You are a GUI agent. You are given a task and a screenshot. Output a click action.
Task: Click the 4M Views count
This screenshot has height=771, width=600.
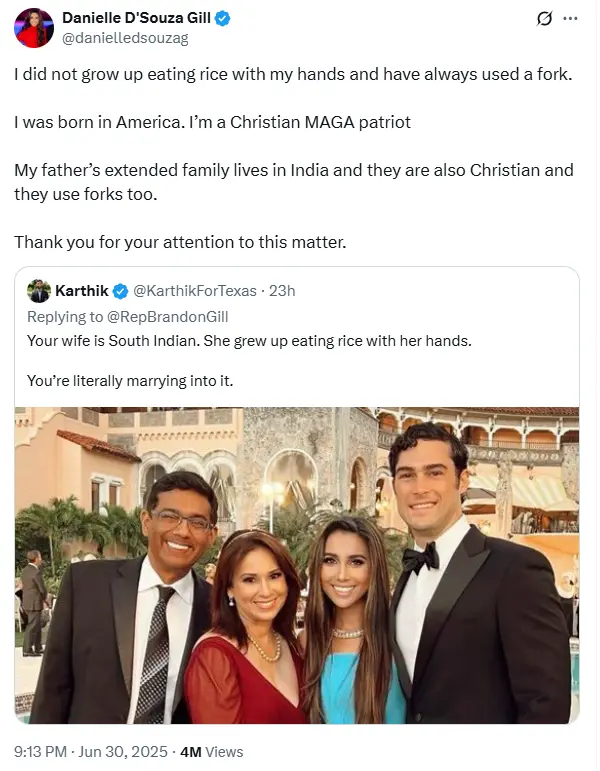click(211, 751)
